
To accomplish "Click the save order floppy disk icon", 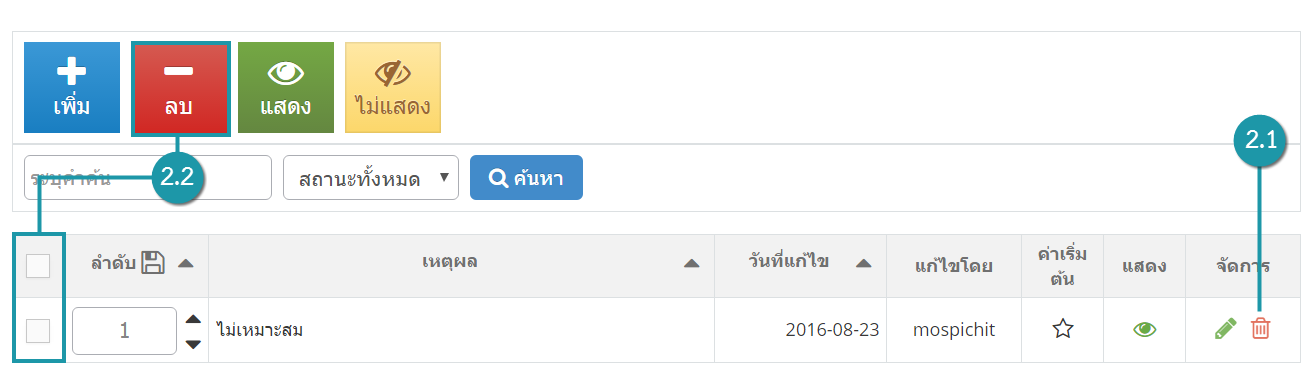I will coord(153,263).
